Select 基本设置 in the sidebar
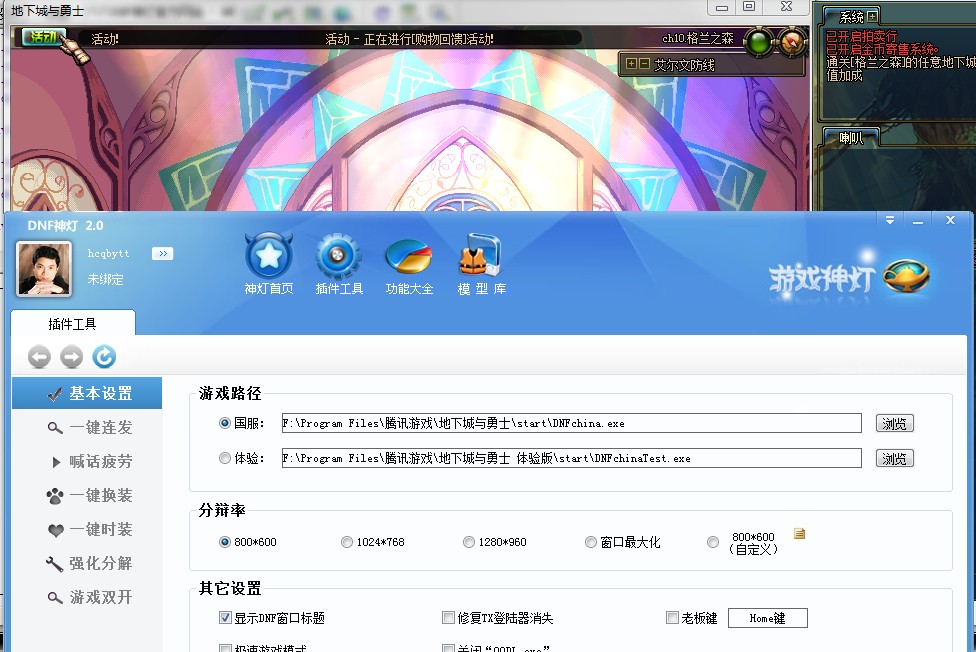 click(x=87, y=393)
